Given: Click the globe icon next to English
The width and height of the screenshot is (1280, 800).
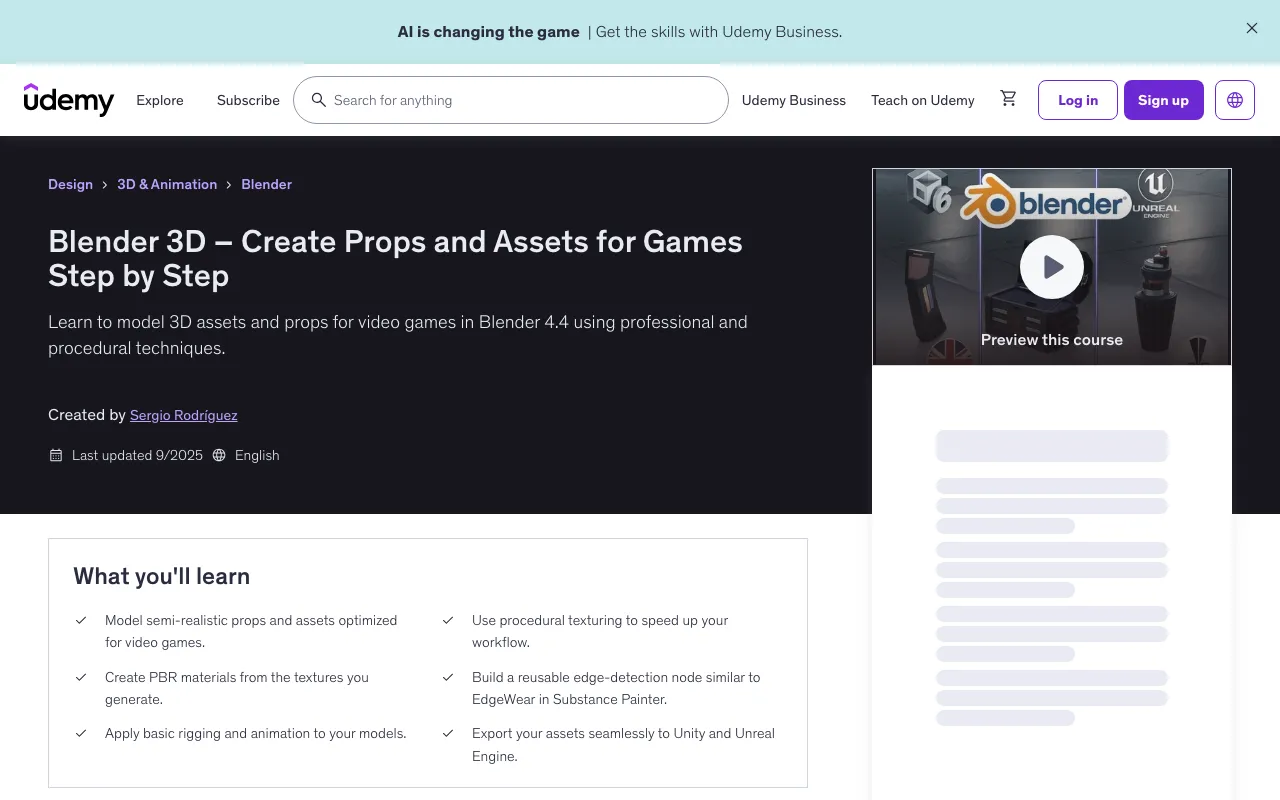Looking at the screenshot, I should coord(219,455).
